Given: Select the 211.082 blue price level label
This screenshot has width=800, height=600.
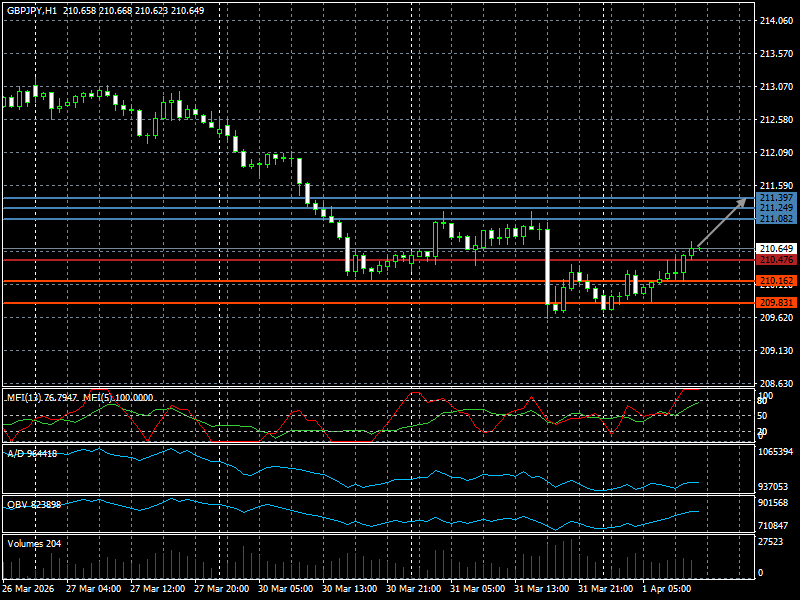Looking at the screenshot, I should [776, 218].
